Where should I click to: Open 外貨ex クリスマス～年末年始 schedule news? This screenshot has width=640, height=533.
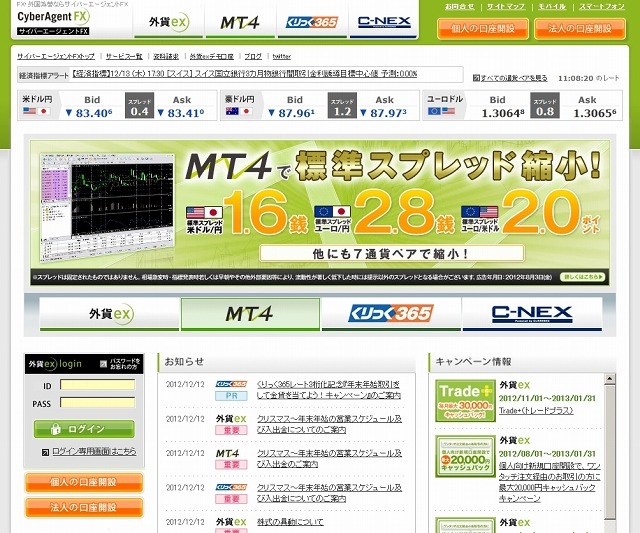(x=329, y=424)
